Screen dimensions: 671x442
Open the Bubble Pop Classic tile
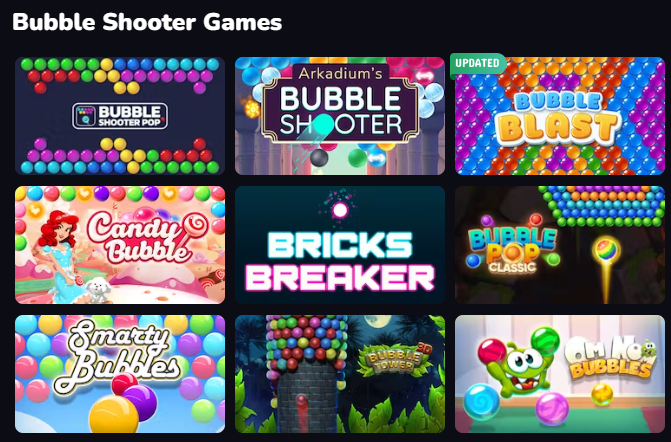click(560, 245)
